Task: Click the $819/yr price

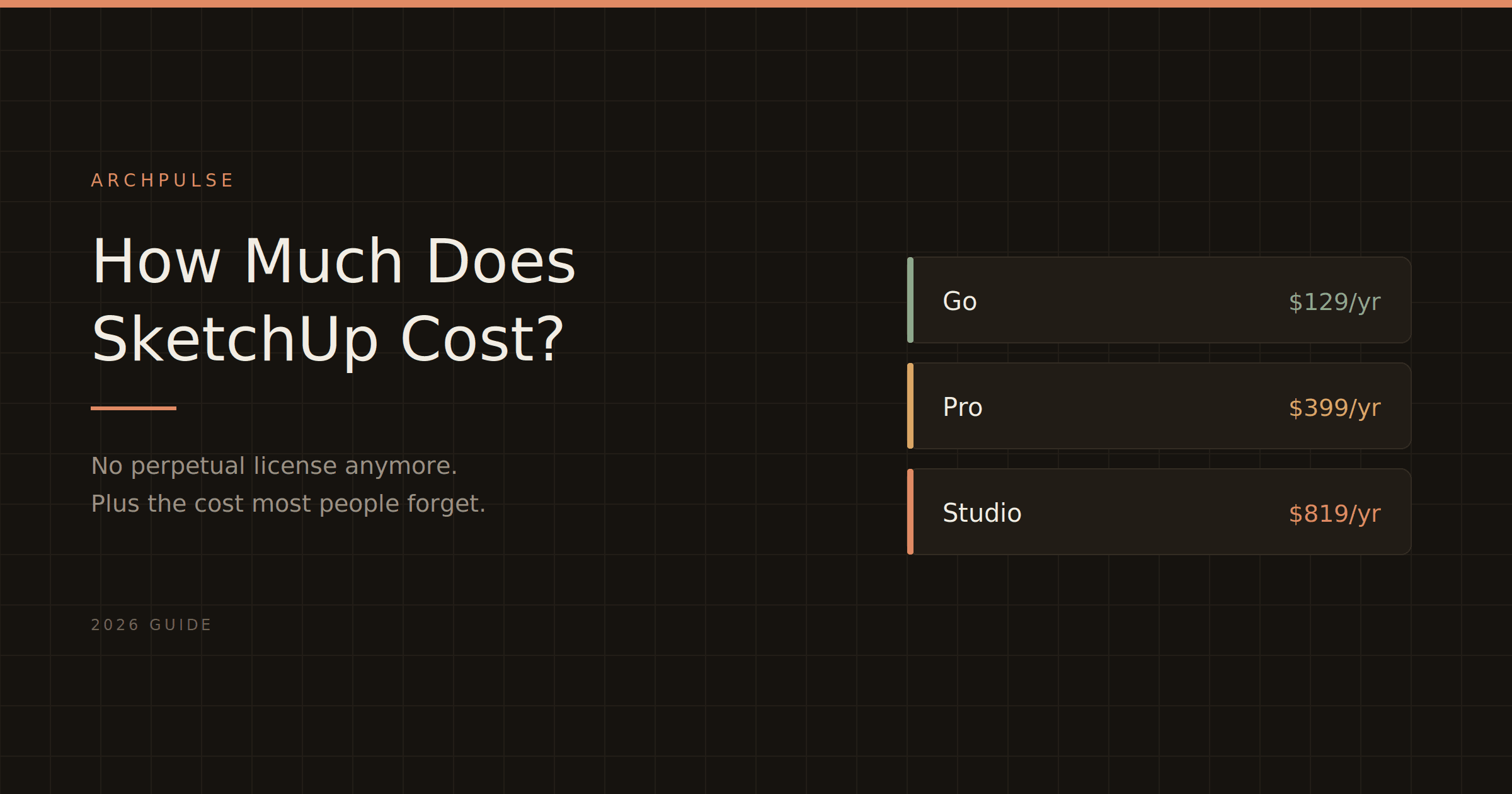Action: point(1334,514)
